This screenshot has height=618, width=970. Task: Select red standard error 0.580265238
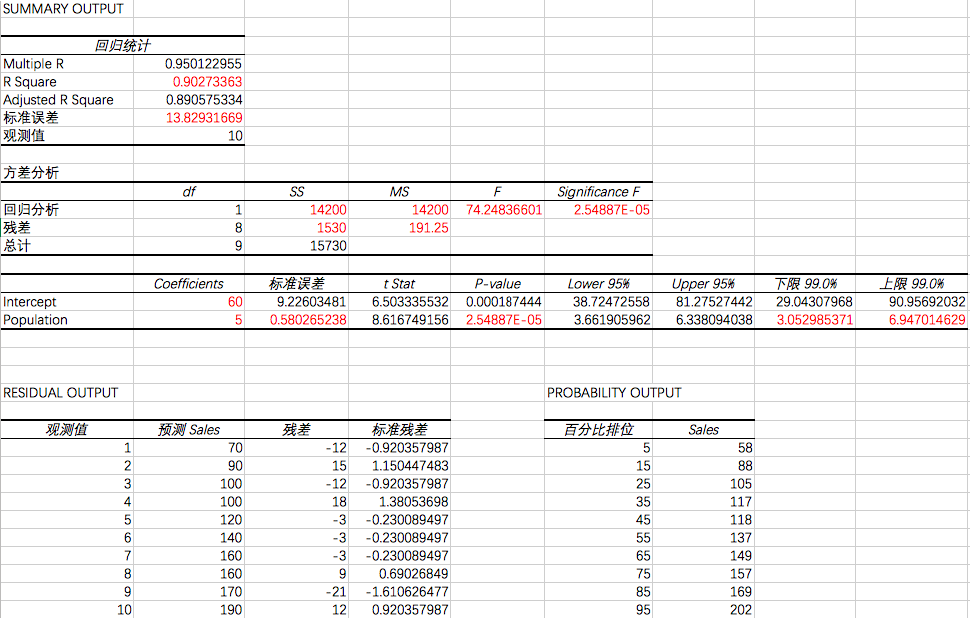(308, 320)
